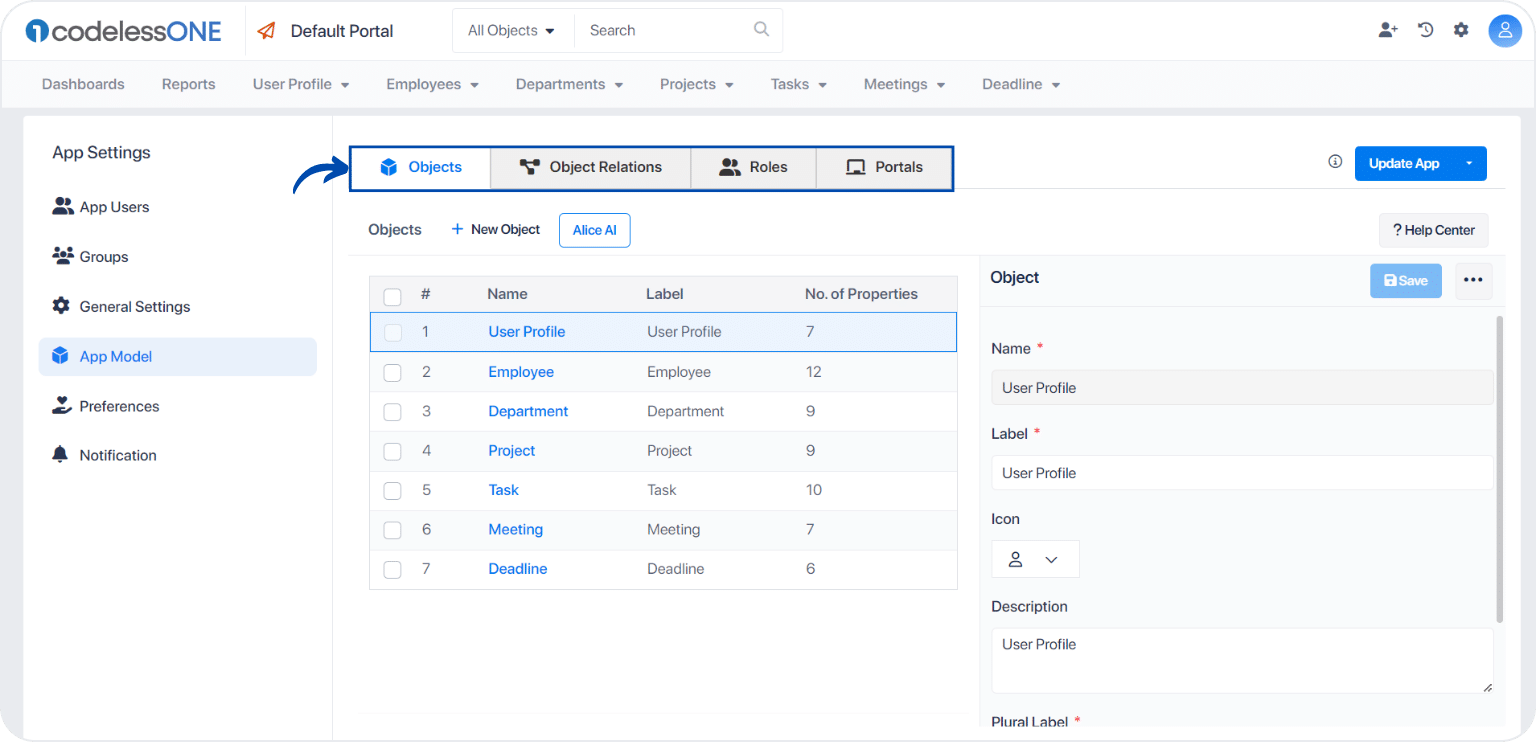Click the Alice AI button
1536x742 pixels.
(x=595, y=230)
